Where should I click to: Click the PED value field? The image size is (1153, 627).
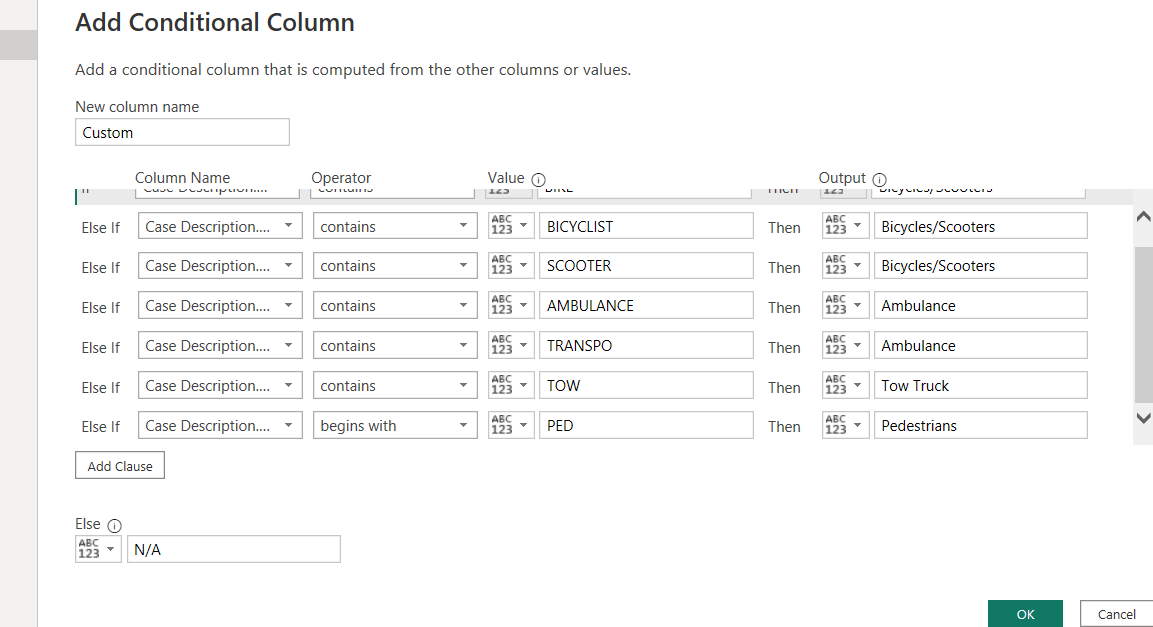[x=646, y=425]
